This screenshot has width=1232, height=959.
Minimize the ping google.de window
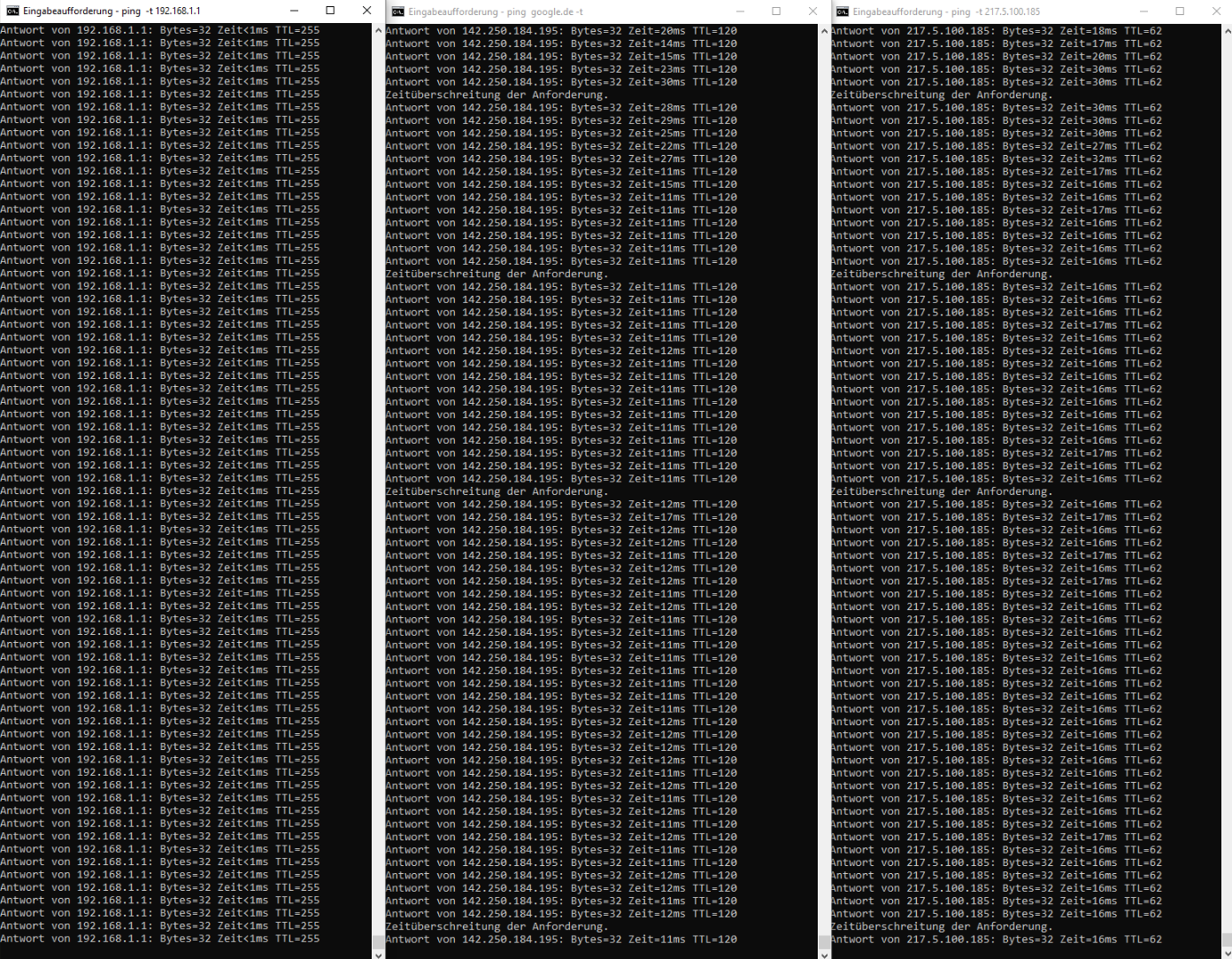point(741,12)
